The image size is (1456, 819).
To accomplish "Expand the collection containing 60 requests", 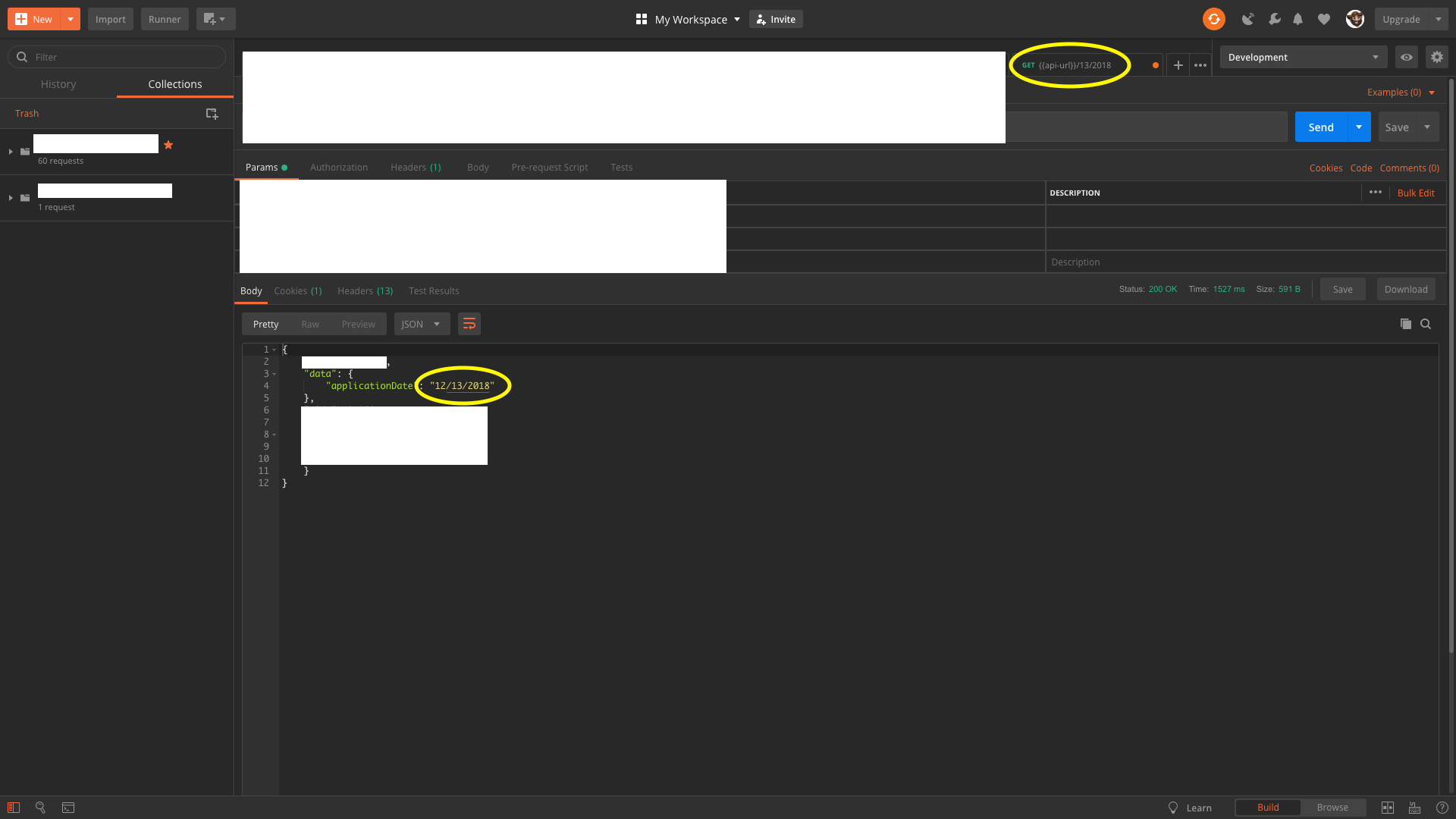I will (x=11, y=151).
